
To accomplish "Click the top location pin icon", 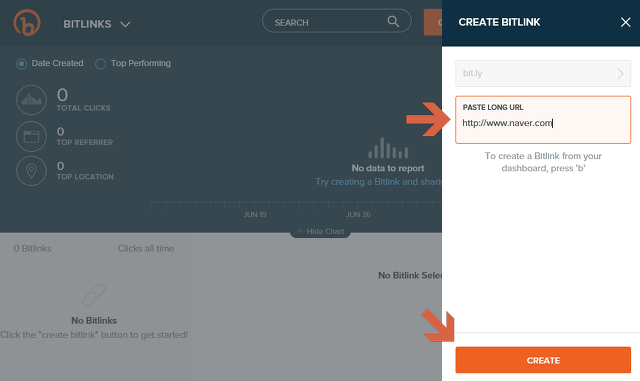I will tap(31, 171).
